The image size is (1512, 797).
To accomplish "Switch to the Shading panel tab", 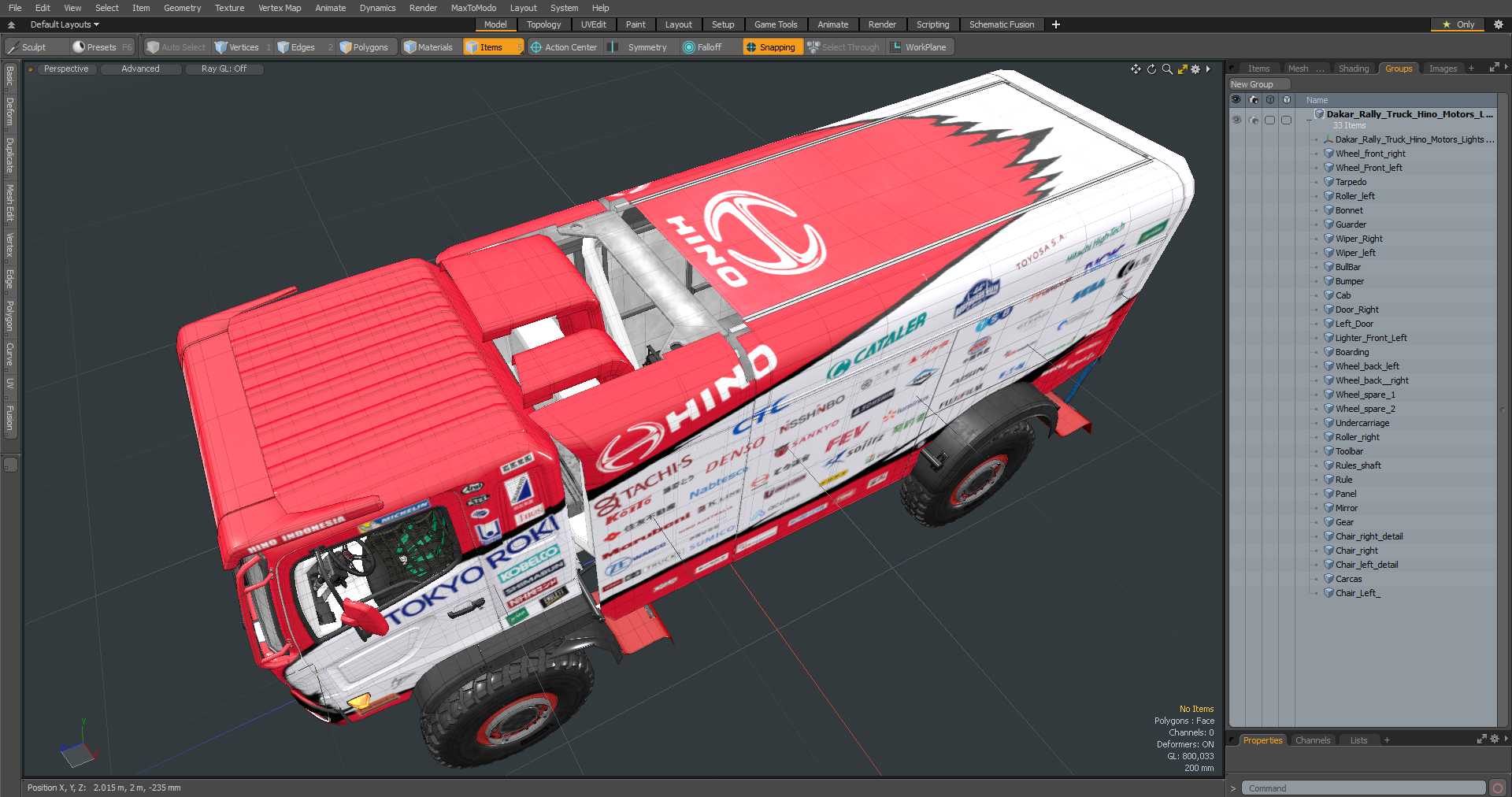I will [x=1354, y=69].
